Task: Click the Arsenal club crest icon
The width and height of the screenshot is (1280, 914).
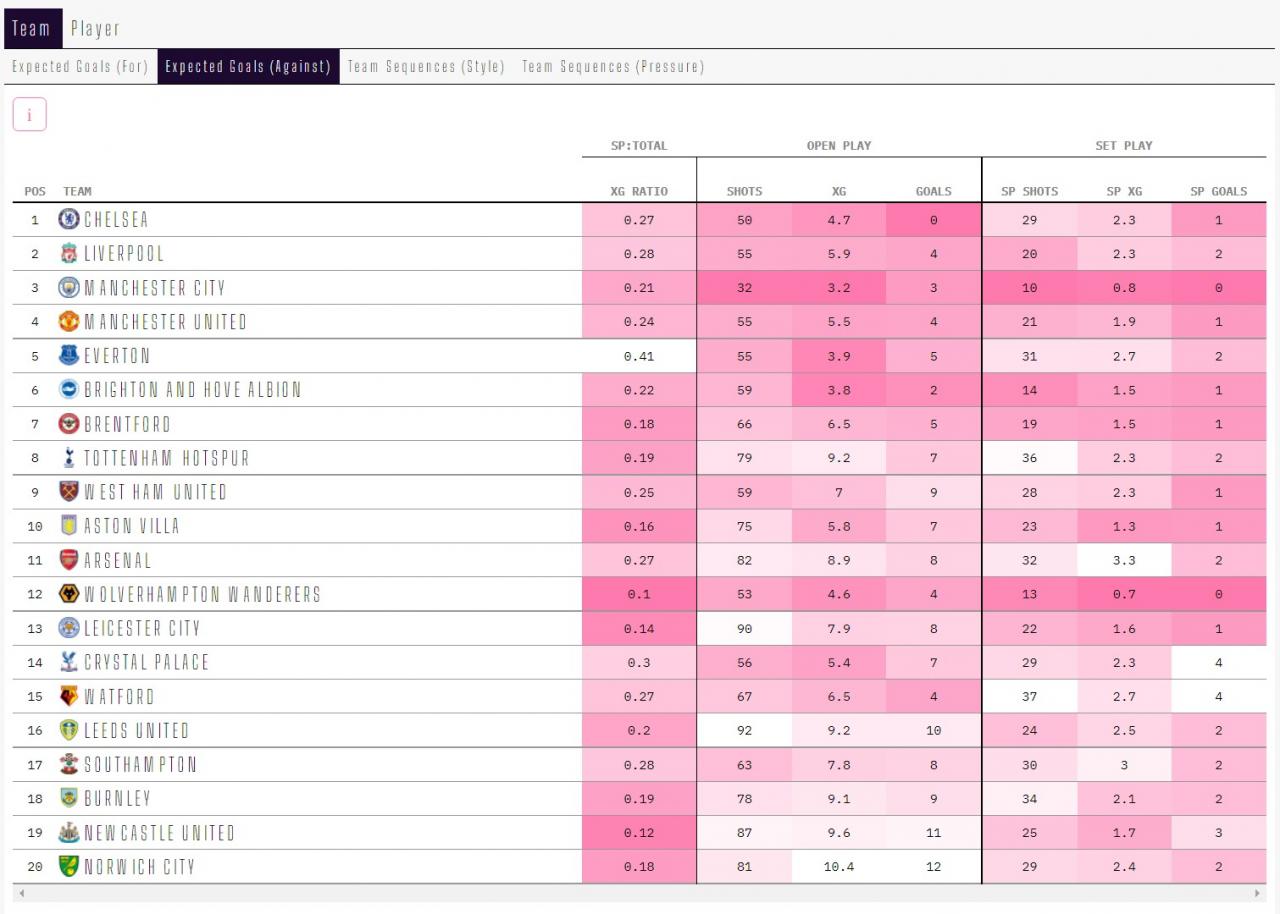Action: (69, 559)
